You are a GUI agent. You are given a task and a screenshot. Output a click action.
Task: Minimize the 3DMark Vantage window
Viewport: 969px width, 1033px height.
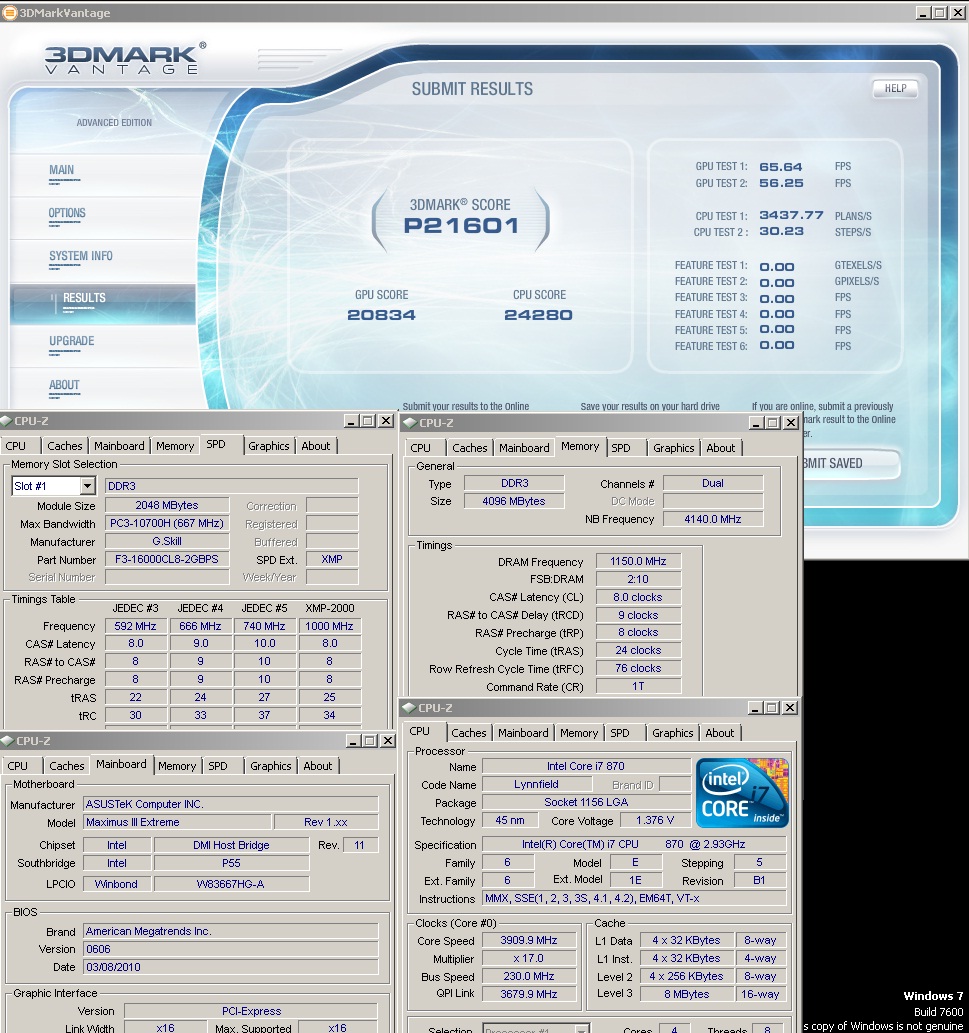pos(924,13)
